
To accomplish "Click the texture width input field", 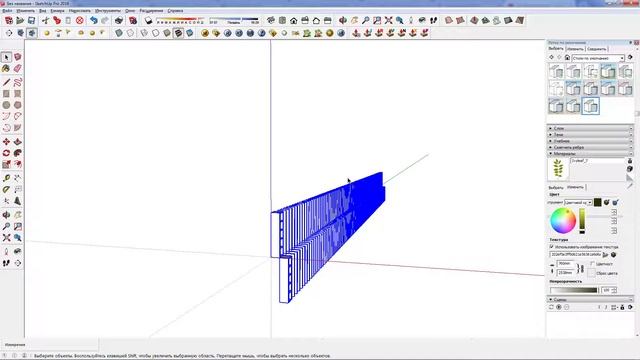I will [566, 264].
